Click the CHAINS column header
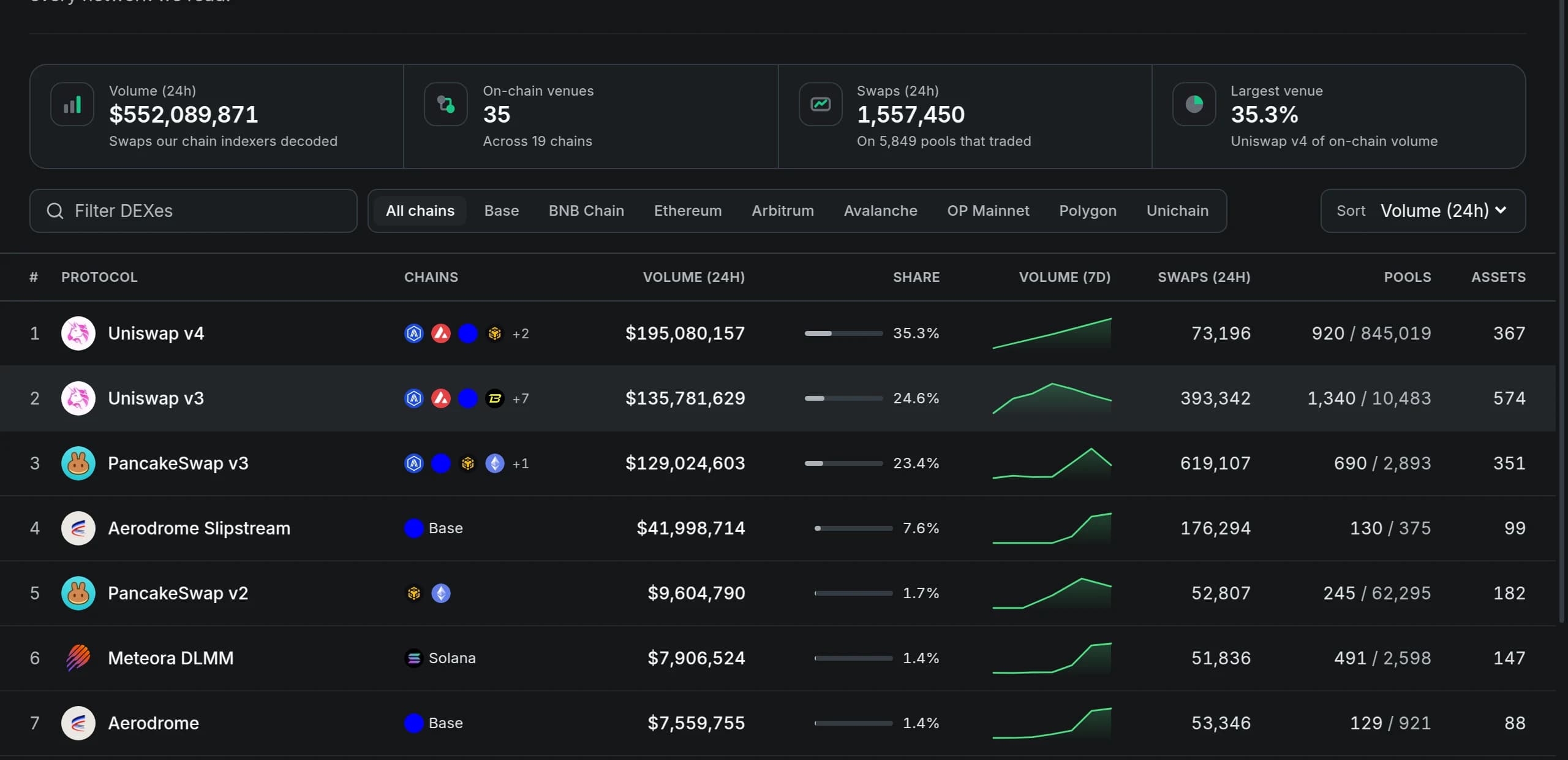Image resolution: width=1568 pixels, height=760 pixels. coord(431,277)
